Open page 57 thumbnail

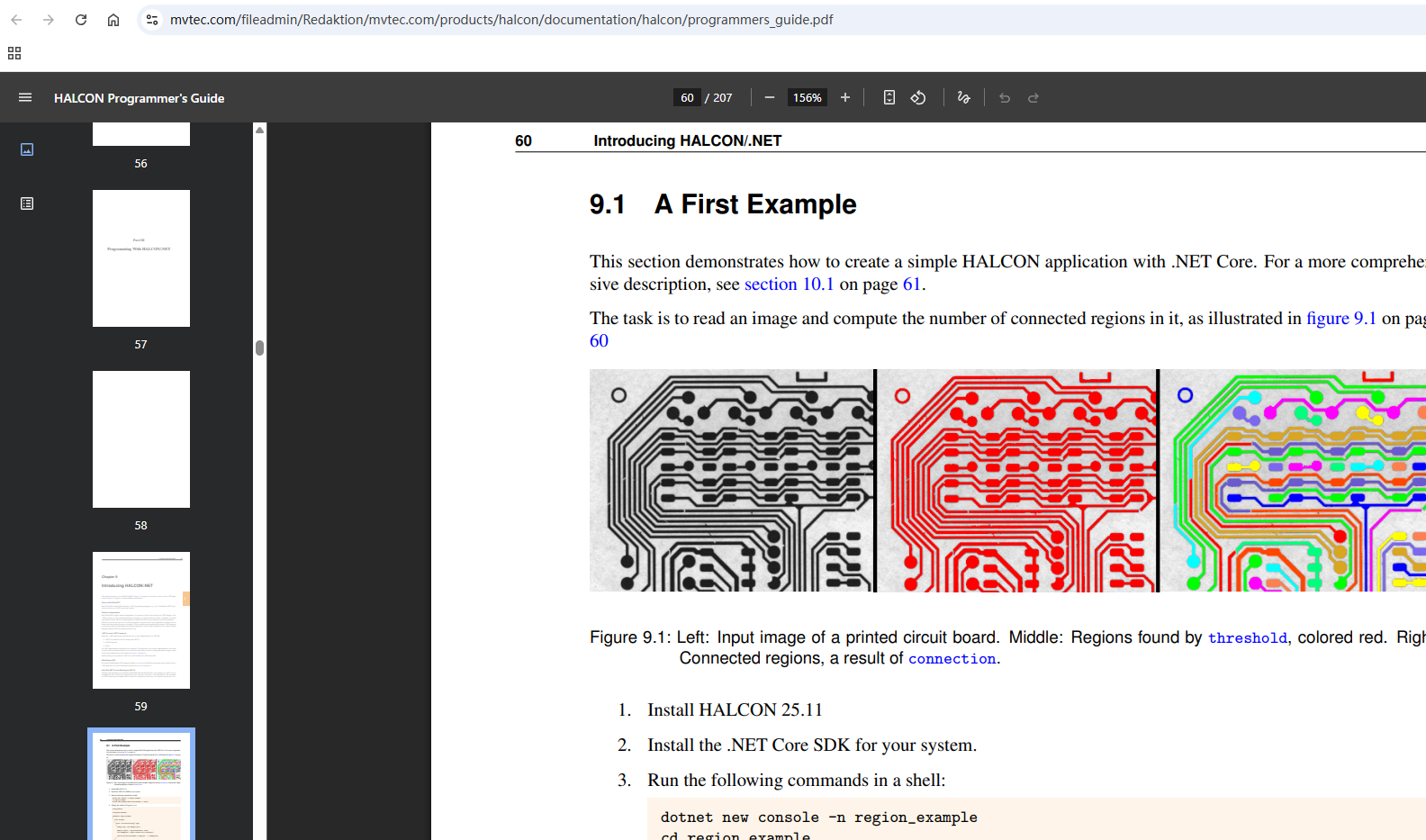(x=141, y=258)
